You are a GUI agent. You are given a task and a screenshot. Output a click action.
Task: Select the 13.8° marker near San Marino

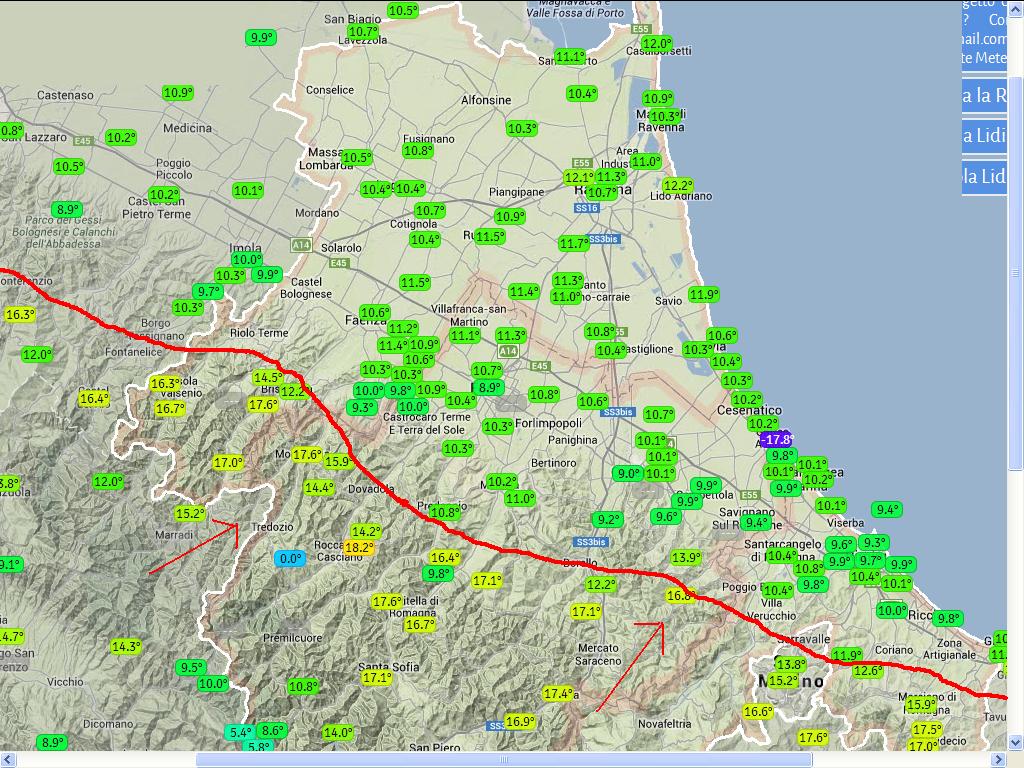(791, 664)
